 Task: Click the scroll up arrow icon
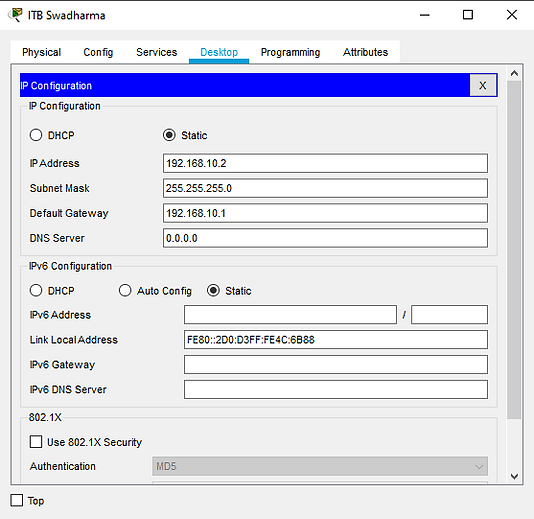514,73
